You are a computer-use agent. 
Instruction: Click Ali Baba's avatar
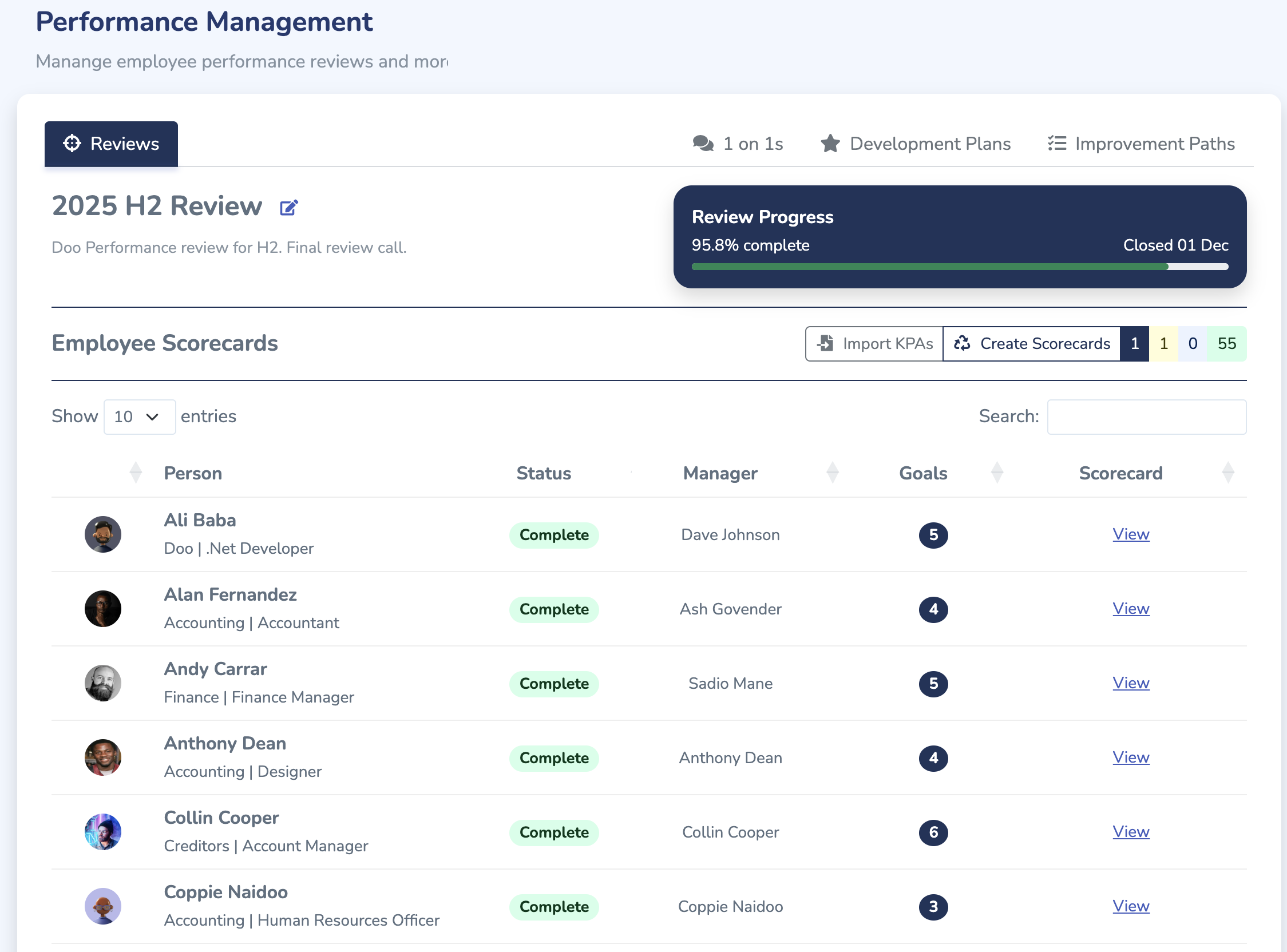coord(102,534)
